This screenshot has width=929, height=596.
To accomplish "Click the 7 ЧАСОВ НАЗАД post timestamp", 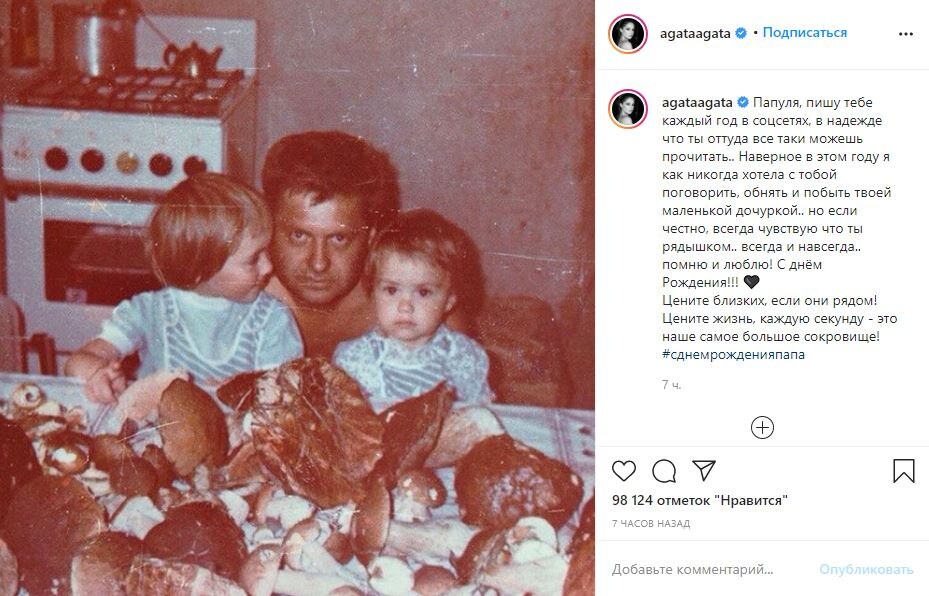I will click(651, 523).
